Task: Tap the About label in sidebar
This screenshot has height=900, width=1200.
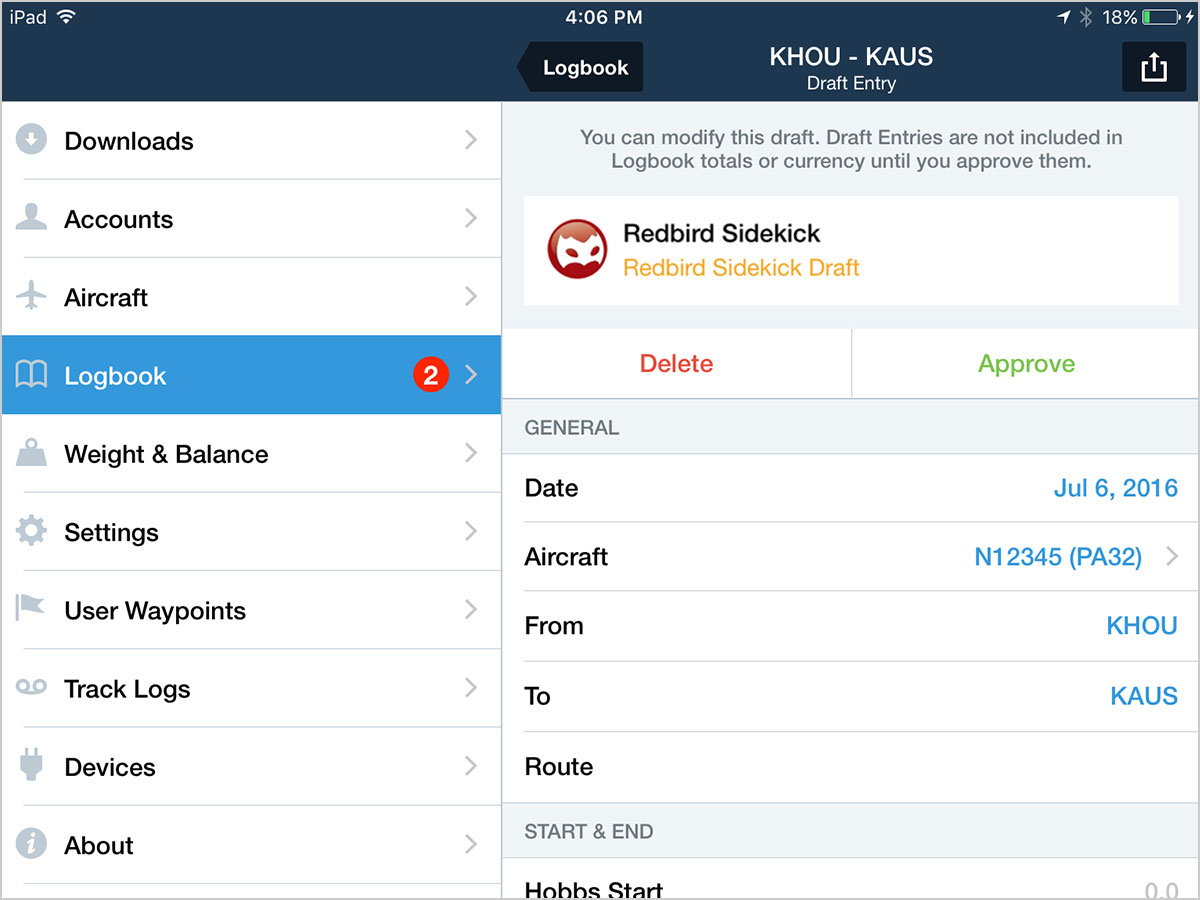Action: pos(99,845)
